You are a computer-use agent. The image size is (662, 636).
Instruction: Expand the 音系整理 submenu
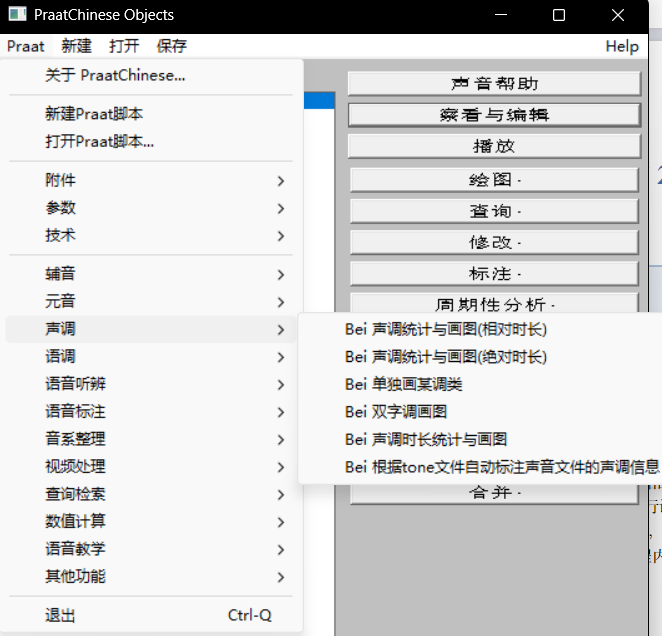pyautogui.click(x=151, y=439)
